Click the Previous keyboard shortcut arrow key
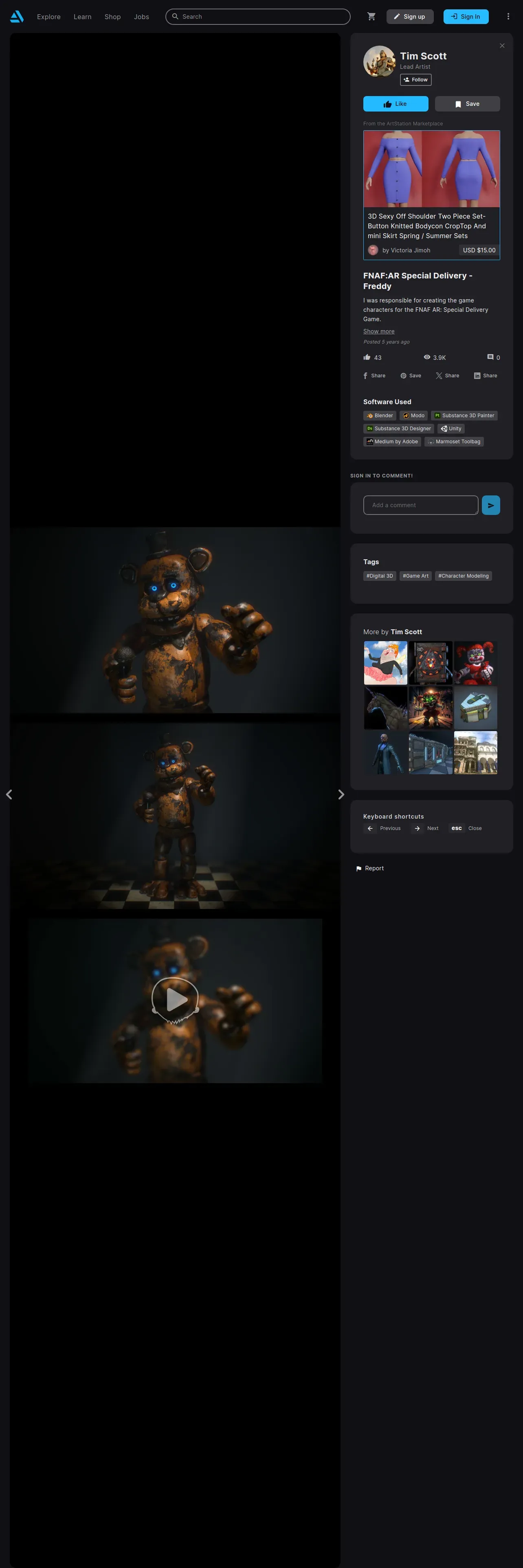The image size is (523, 1568). 369,828
